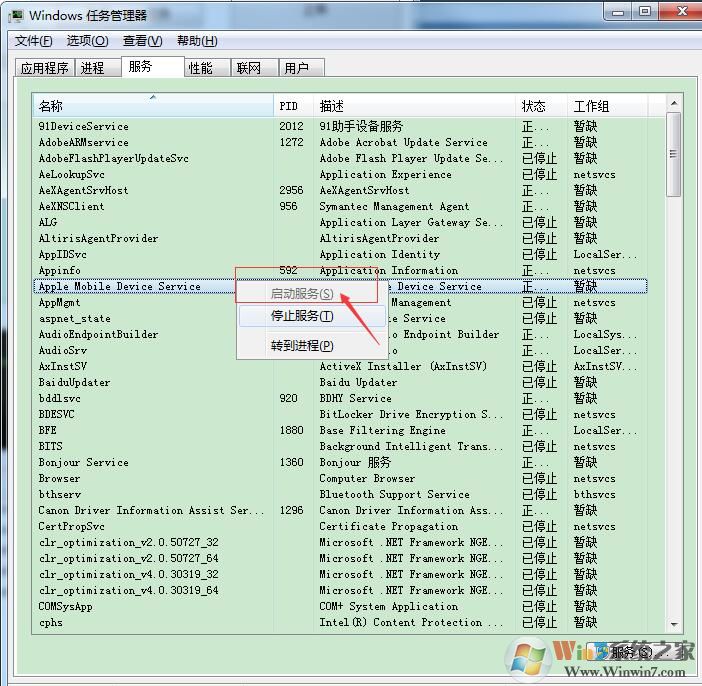Choose 转到进程(P) from the context menu

tap(302, 346)
